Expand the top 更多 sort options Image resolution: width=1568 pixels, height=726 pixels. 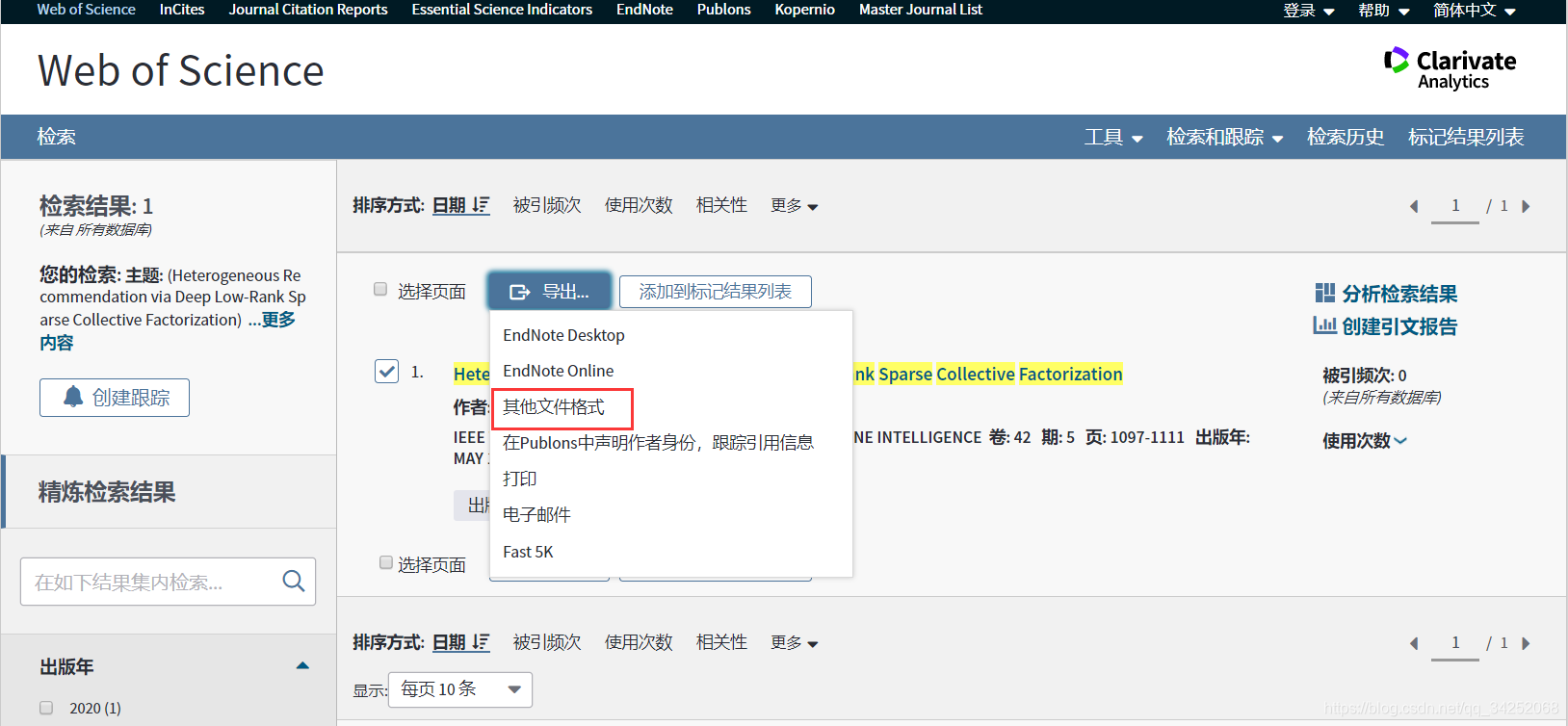[795, 206]
